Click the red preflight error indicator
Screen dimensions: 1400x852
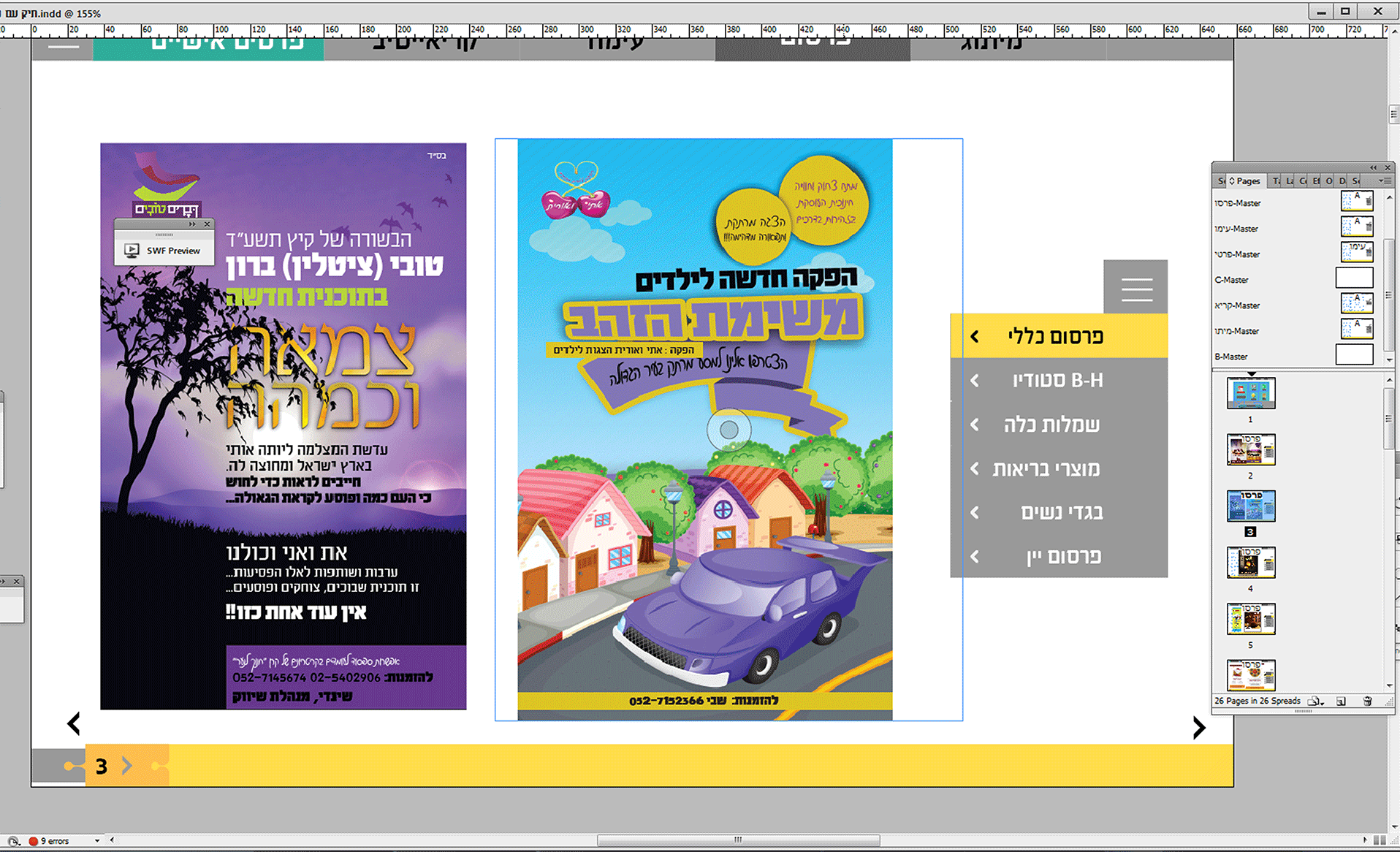click(x=33, y=841)
